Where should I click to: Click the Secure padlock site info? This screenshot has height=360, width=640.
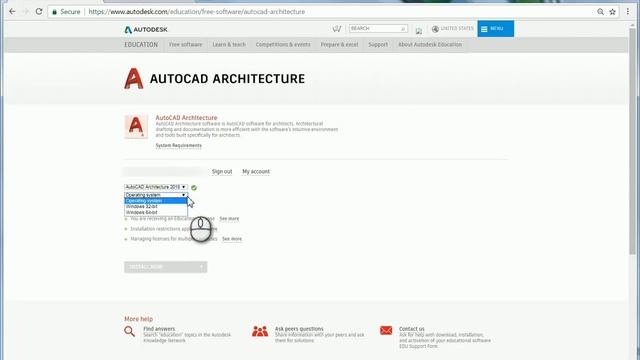[x=66, y=12]
